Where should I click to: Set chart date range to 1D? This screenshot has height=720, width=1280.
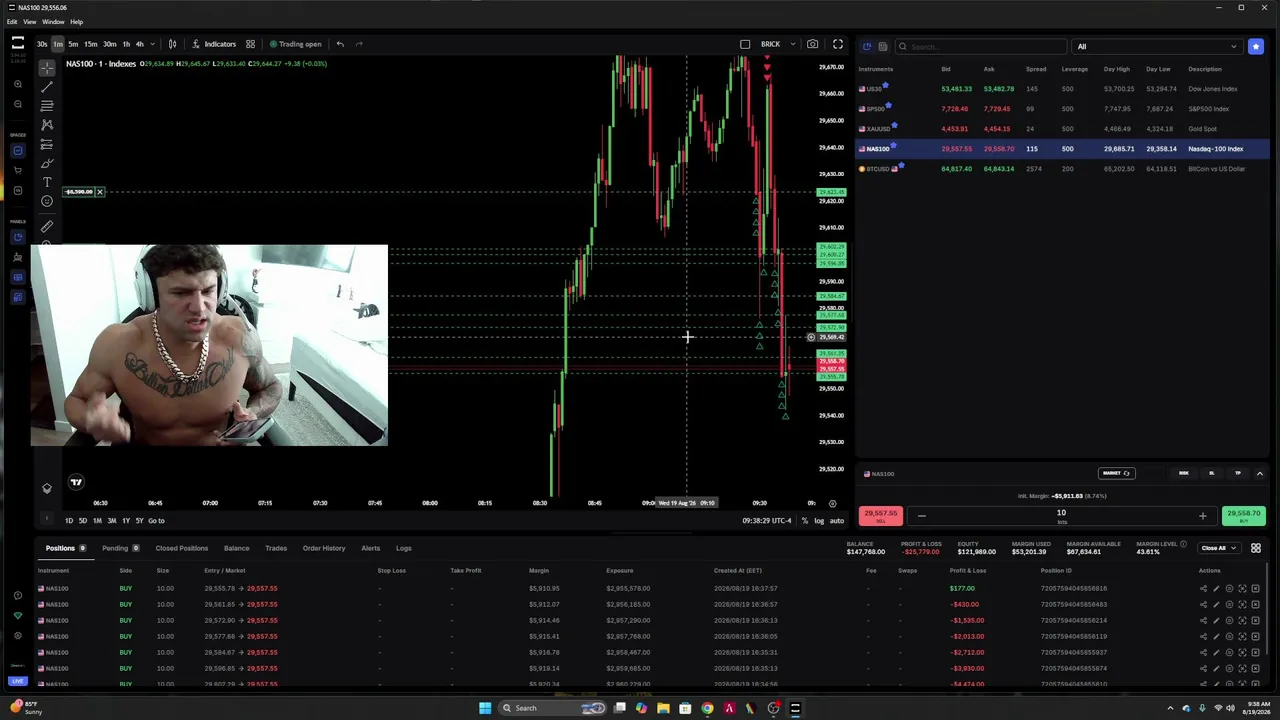click(x=69, y=520)
